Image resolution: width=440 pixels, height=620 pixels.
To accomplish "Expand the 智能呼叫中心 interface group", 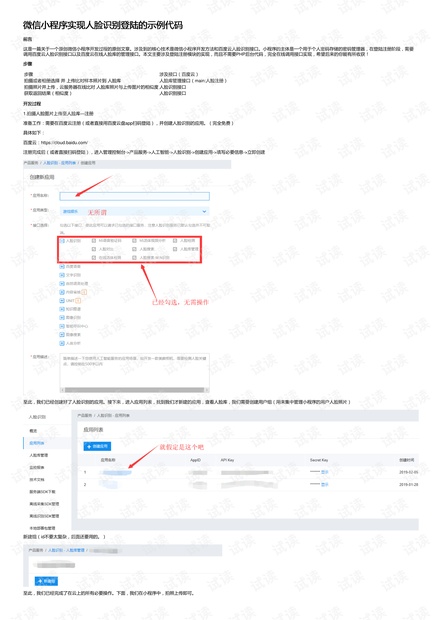I will click(62, 326).
